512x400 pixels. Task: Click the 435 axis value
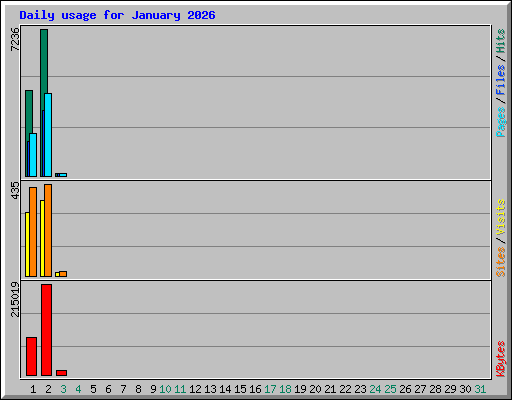tap(15, 190)
